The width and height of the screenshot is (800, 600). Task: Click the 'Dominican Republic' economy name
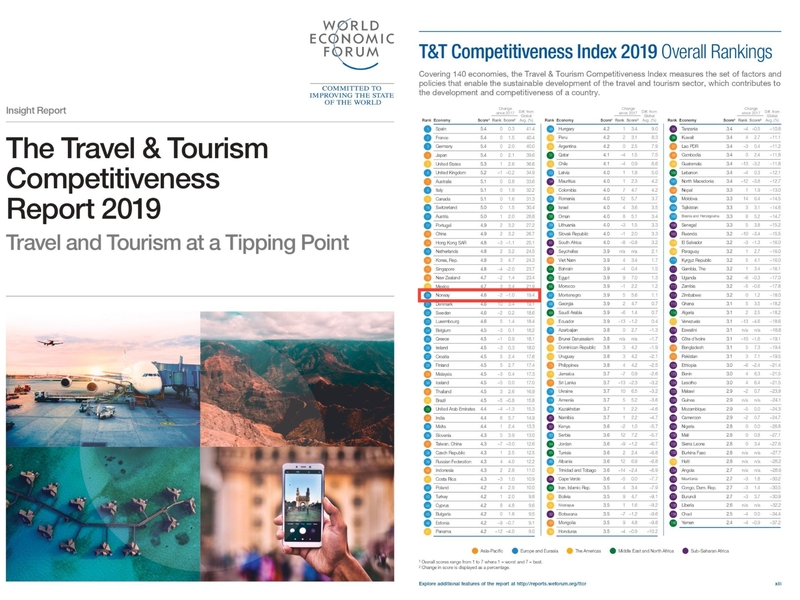pyautogui.click(x=577, y=347)
